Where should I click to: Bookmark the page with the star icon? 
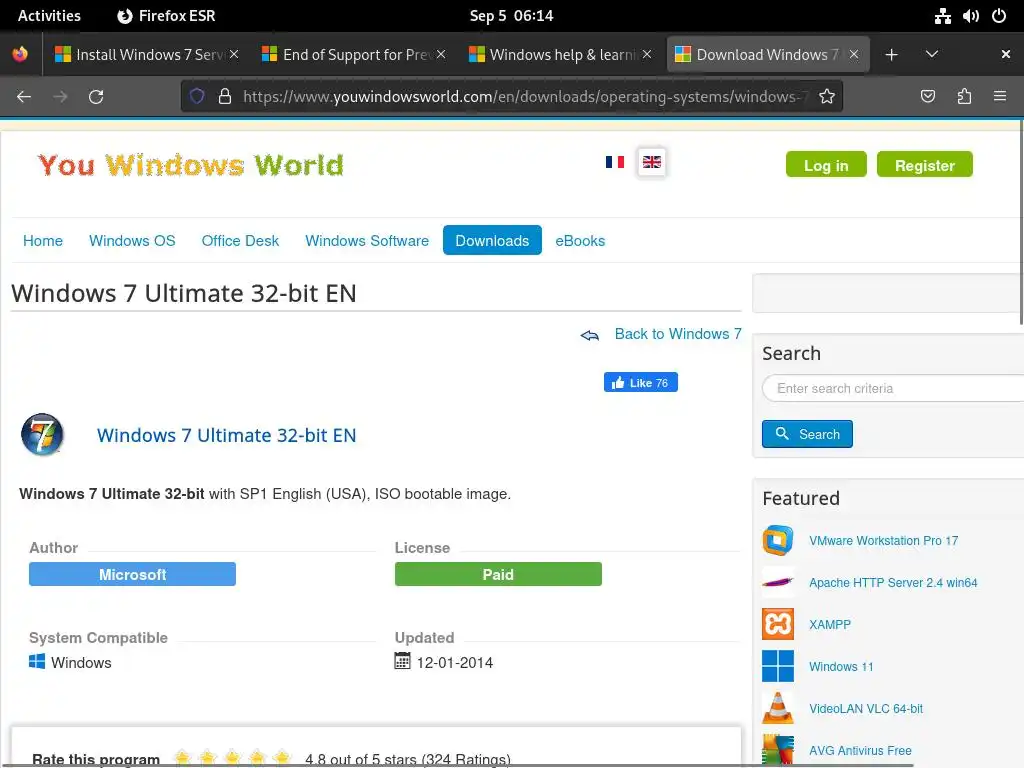(827, 97)
